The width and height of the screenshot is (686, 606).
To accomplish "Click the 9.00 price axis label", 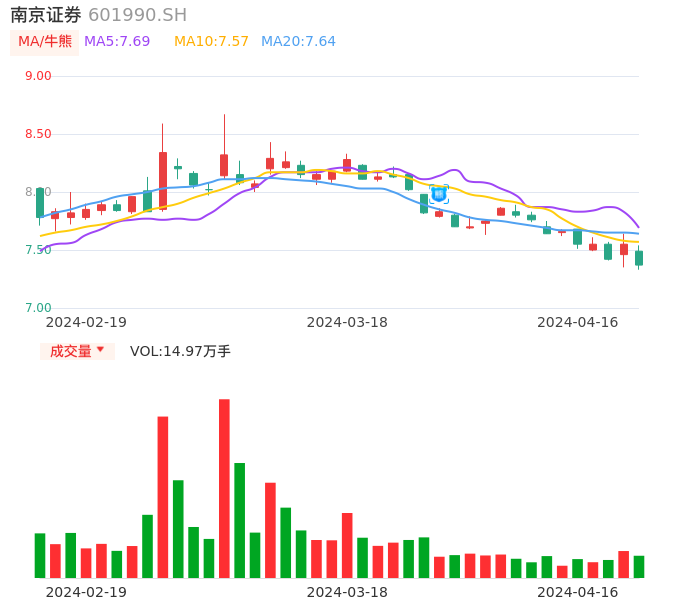I will coord(38,76).
